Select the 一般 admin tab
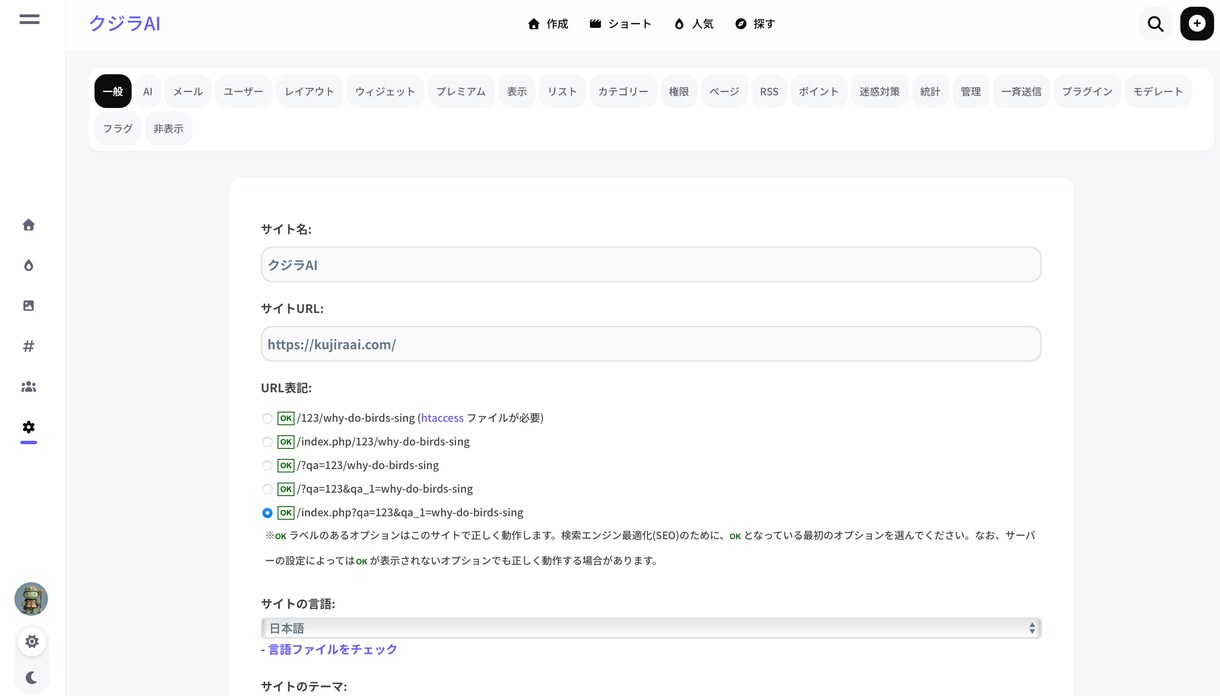This screenshot has height=696, width=1220. click(113, 91)
